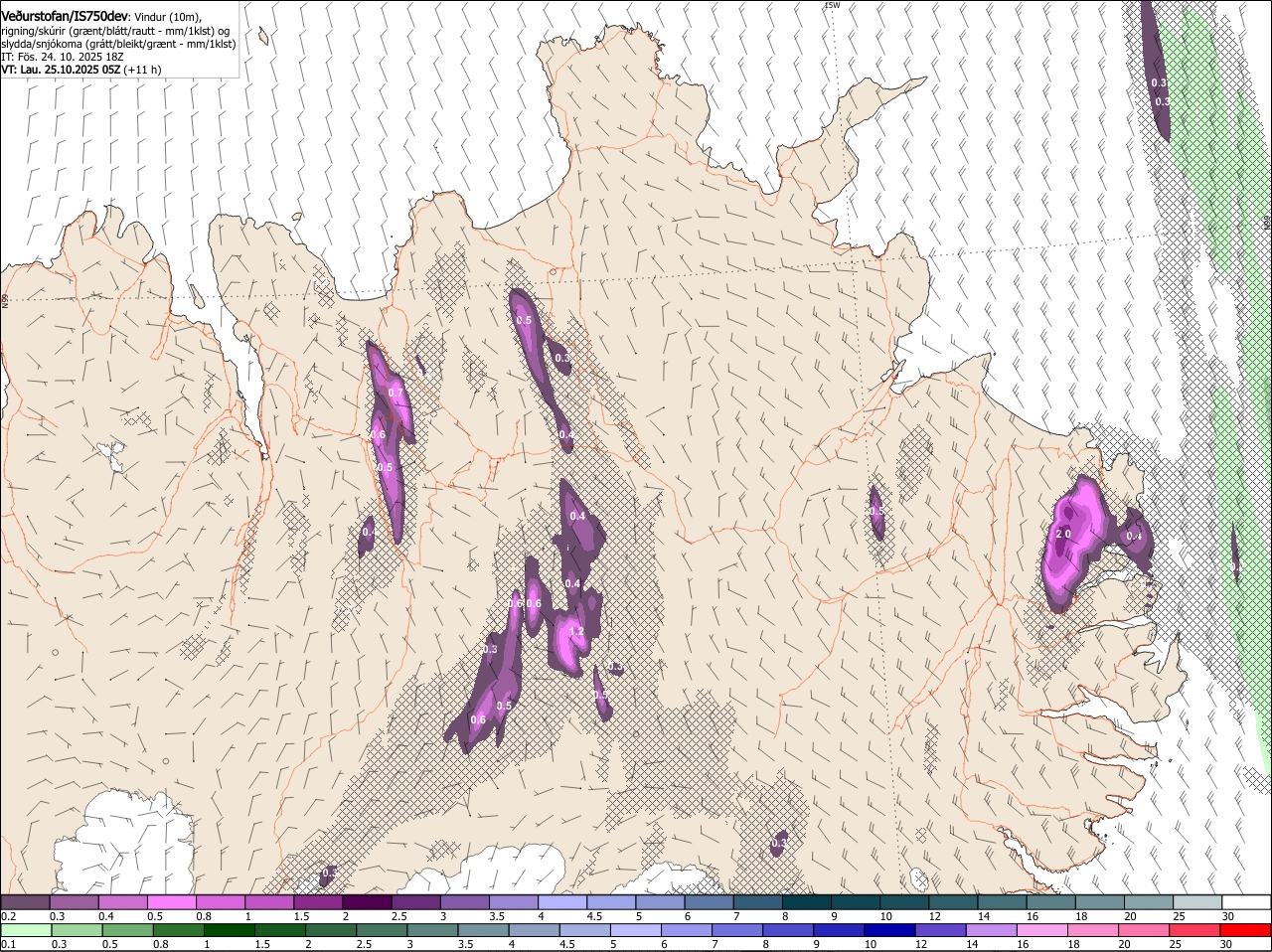Click the IT: Fös. 24. 10. 2025 18Z line
This screenshot has height=952, width=1272.
tap(62, 57)
